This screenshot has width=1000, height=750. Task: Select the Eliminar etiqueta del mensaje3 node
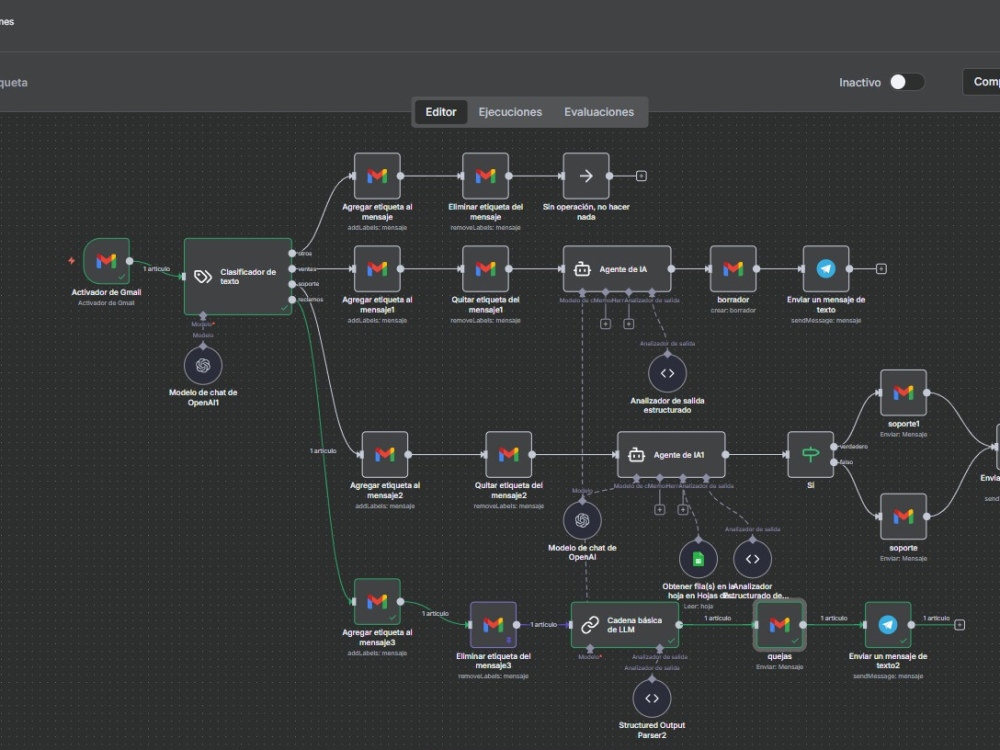tap(493, 625)
